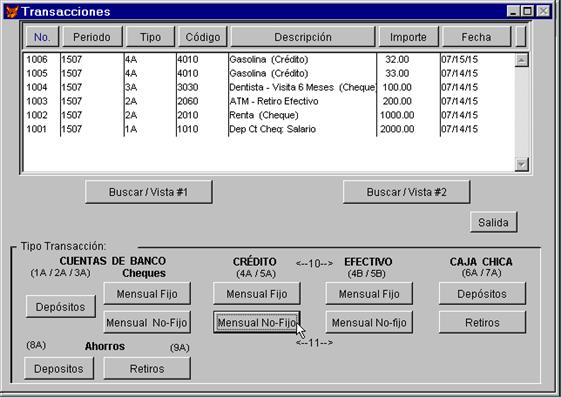Click the 2000.00 amount cell
The height and width of the screenshot is (397, 561).
coord(397,129)
